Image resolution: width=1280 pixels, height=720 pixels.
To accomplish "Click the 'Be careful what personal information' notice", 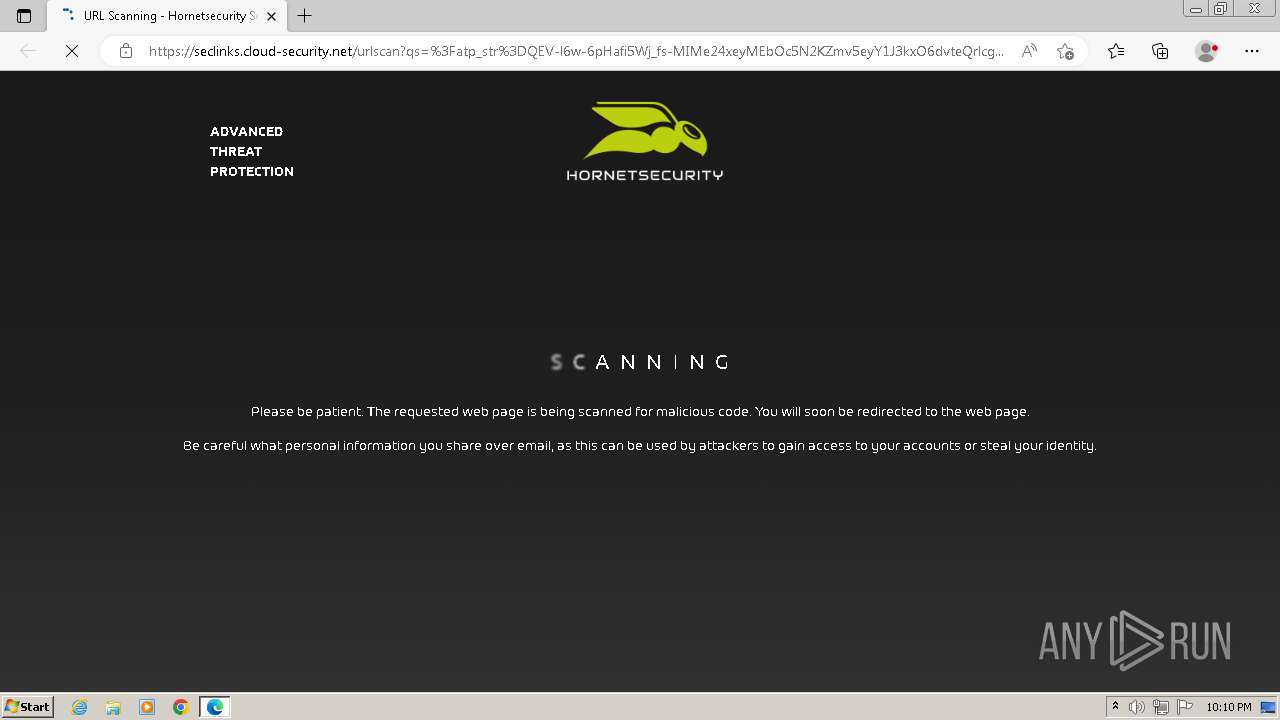I will tap(640, 445).
